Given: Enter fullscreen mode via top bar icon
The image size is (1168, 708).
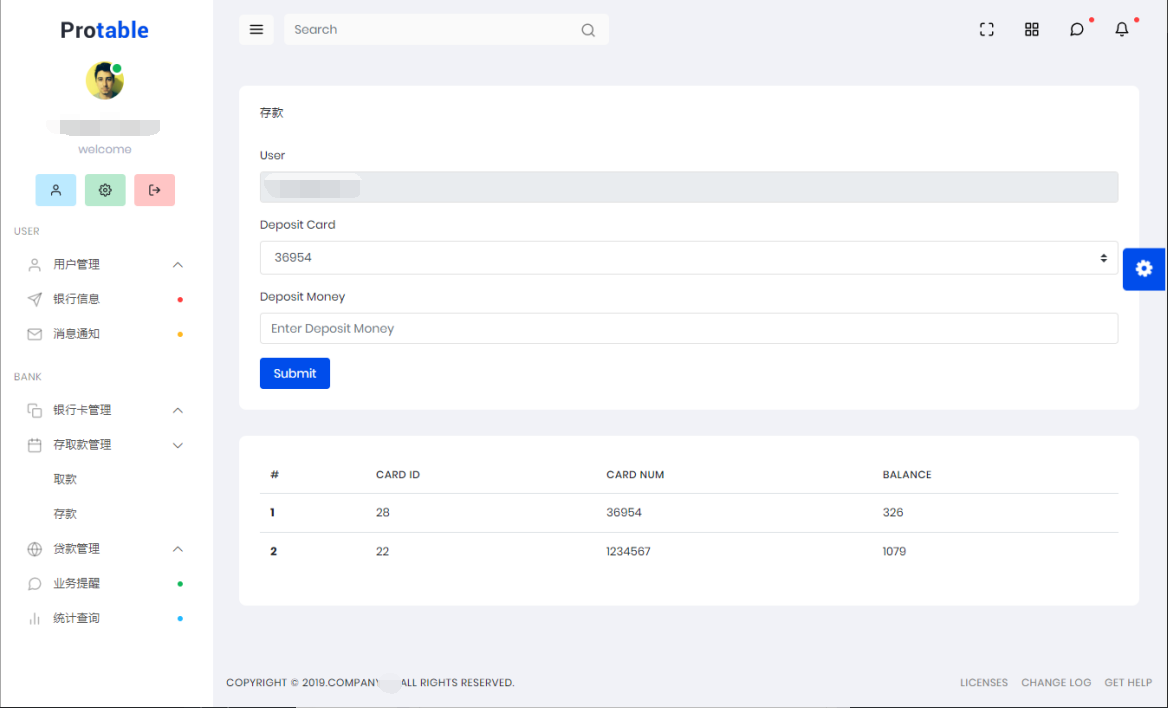Looking at the screenshot, I should pyautogui.click(x=986, y=30).
